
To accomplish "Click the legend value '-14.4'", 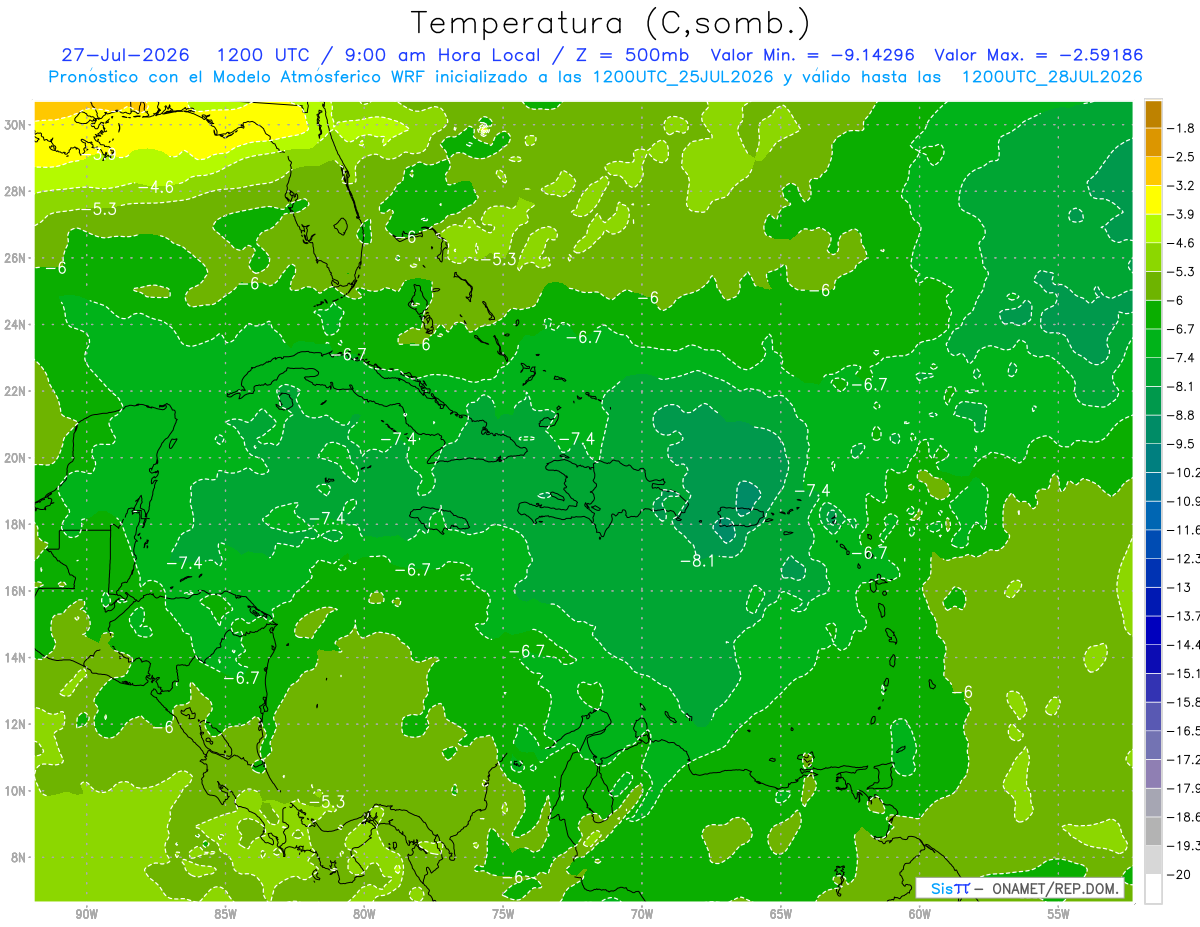I will pos(1184,644).
